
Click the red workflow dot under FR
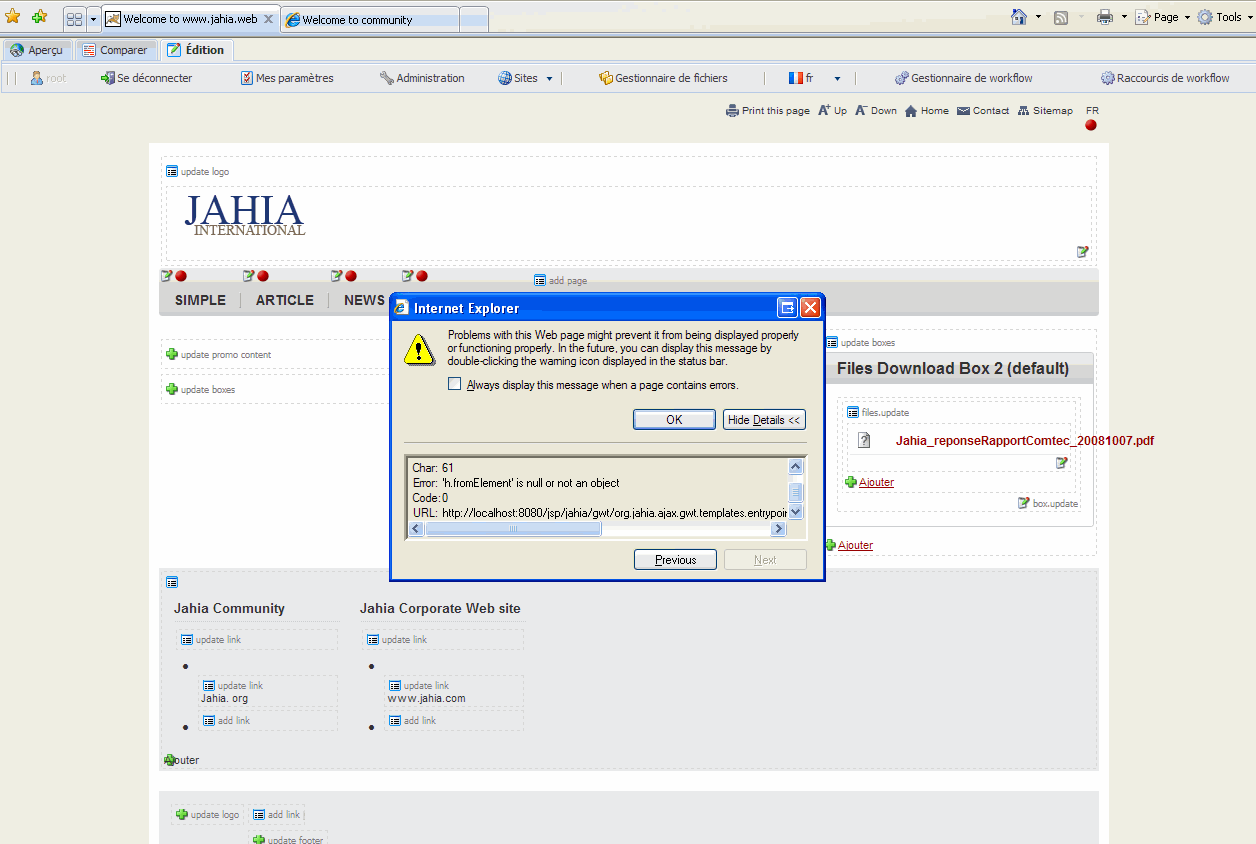tap(1091, 125)
